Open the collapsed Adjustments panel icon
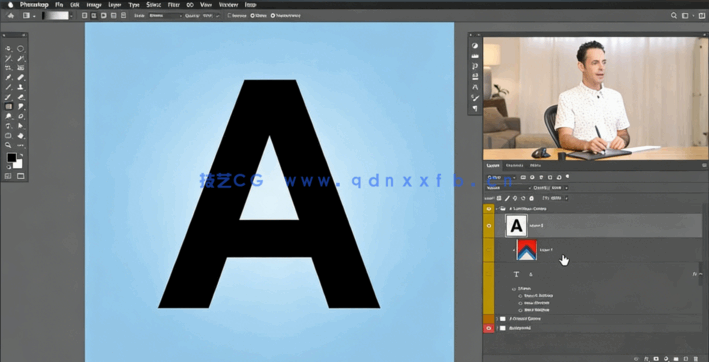The height and width of the screenshot is (362, 709). (475, 46)
